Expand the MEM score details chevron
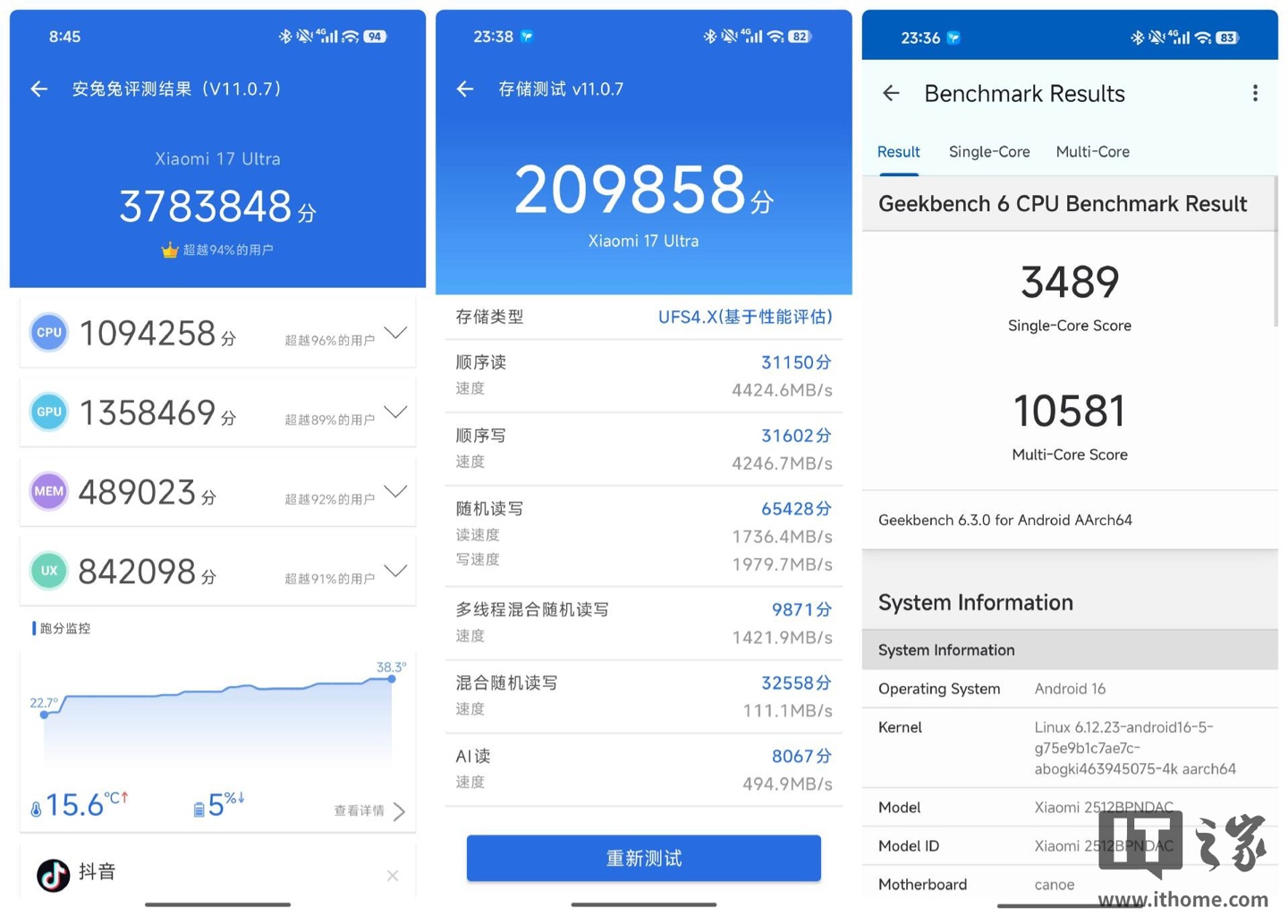 pos(395,491)
